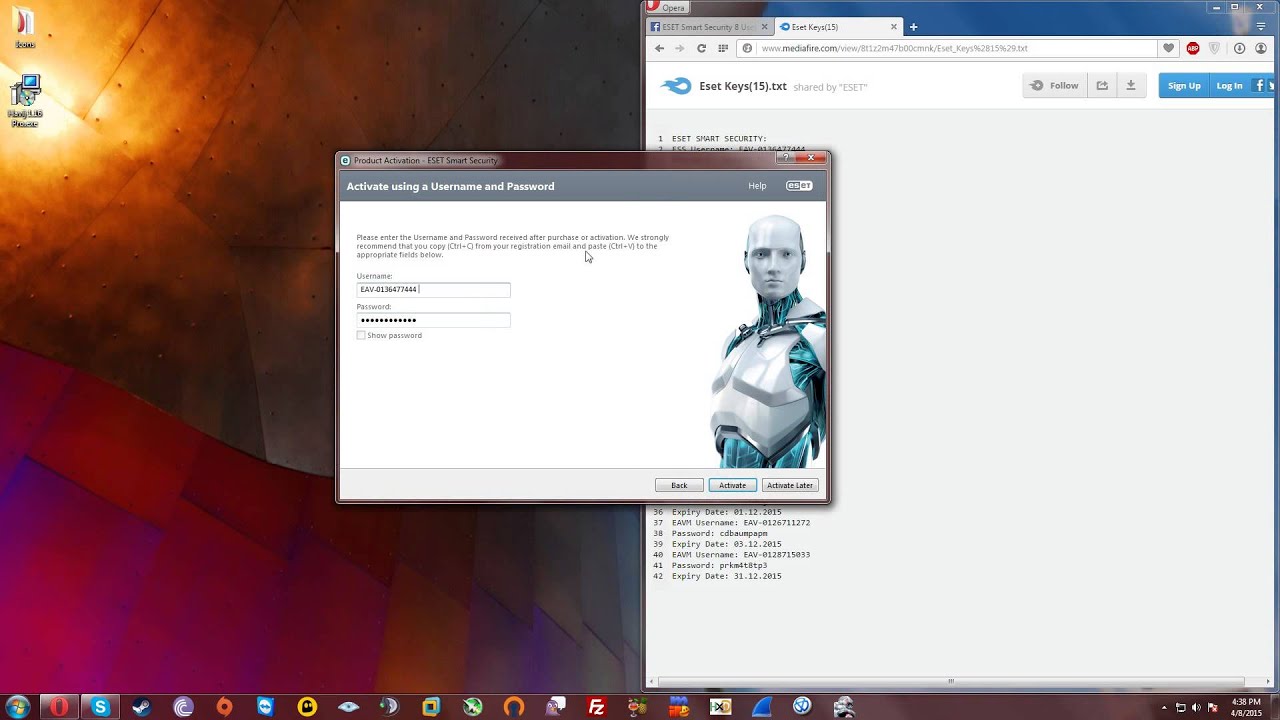Open a new tab with plus button

click(913, 27)
